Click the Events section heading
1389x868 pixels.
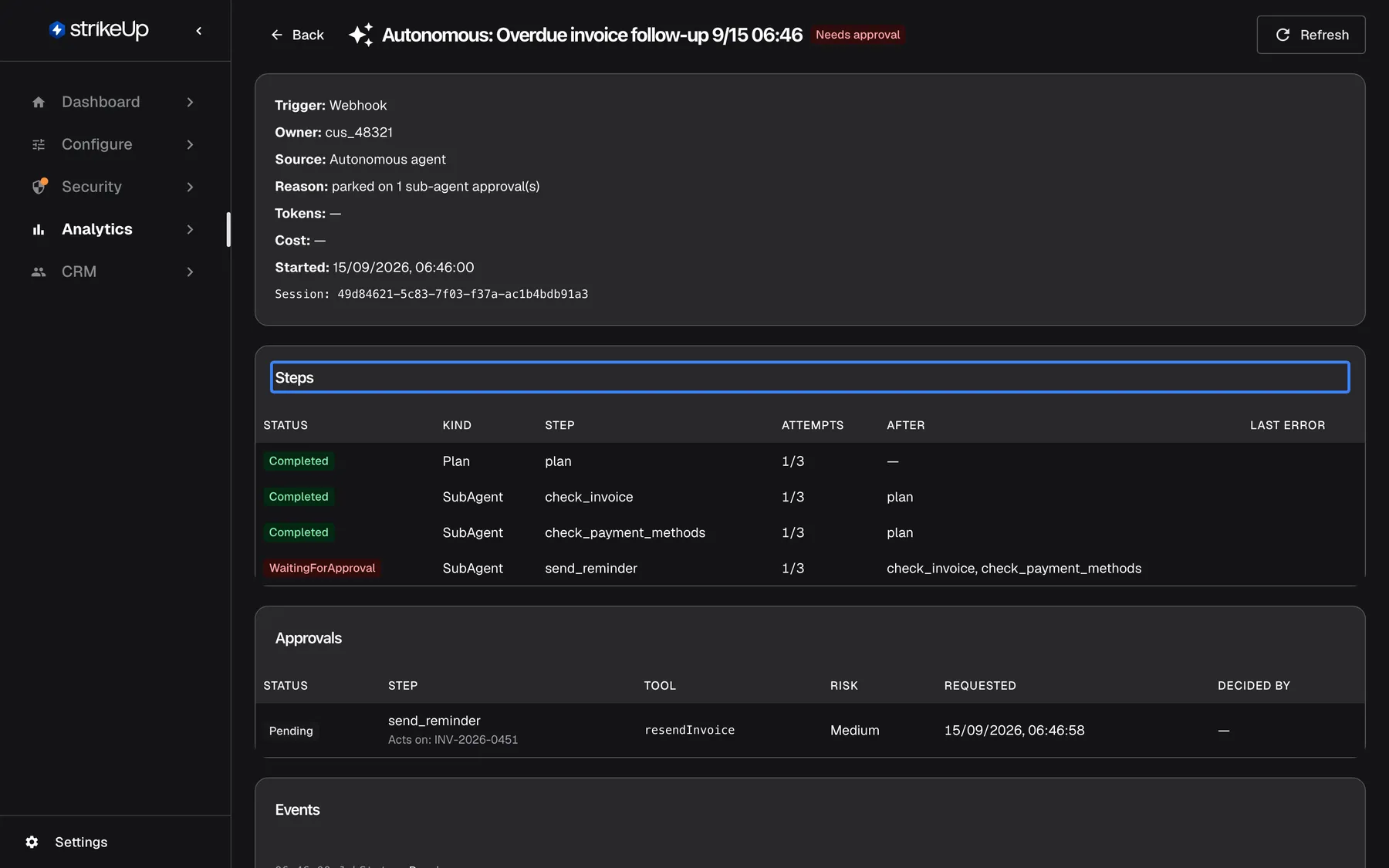point(297,809)
